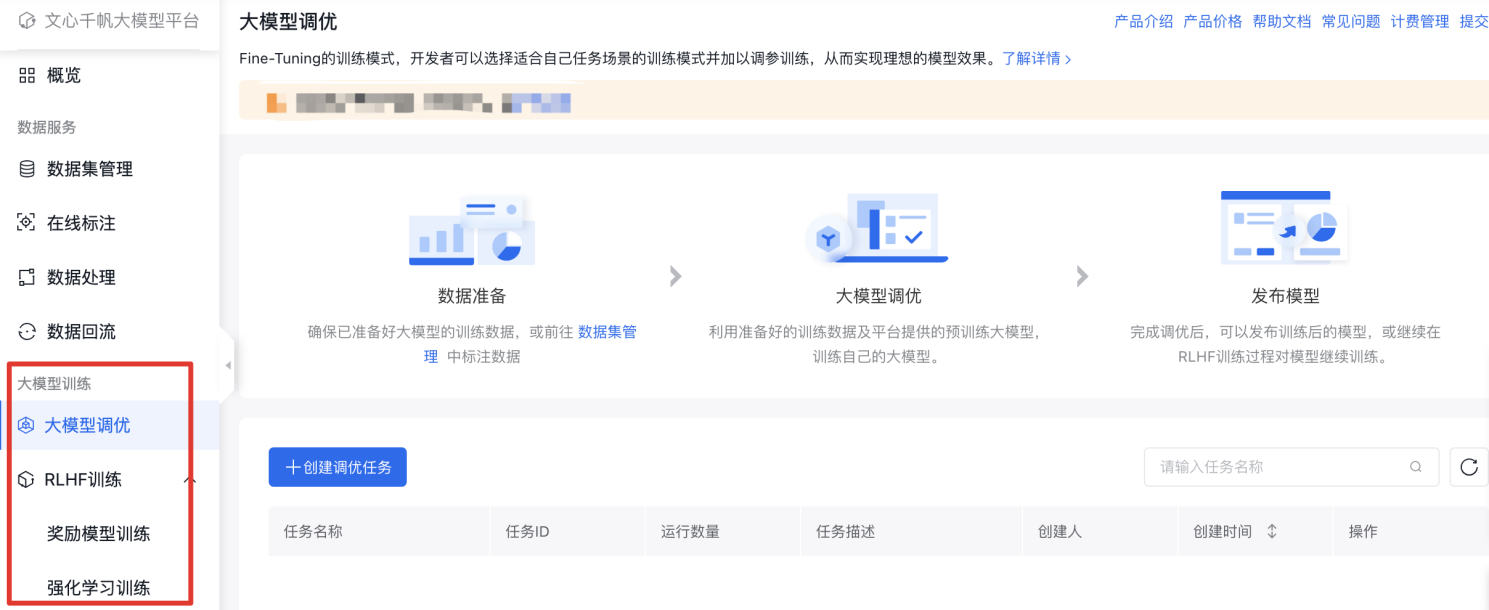The image size is (1489, 610).
Task: Click the 数据集管理 database icon
Action: point(27,169)
